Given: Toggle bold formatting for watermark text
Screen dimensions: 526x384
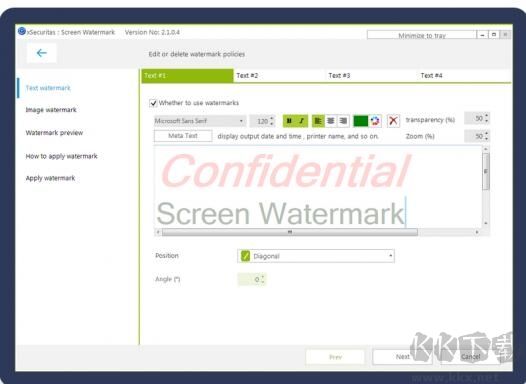Looking at the screenshot, I should pyautogui.click(x=289, y=121).
